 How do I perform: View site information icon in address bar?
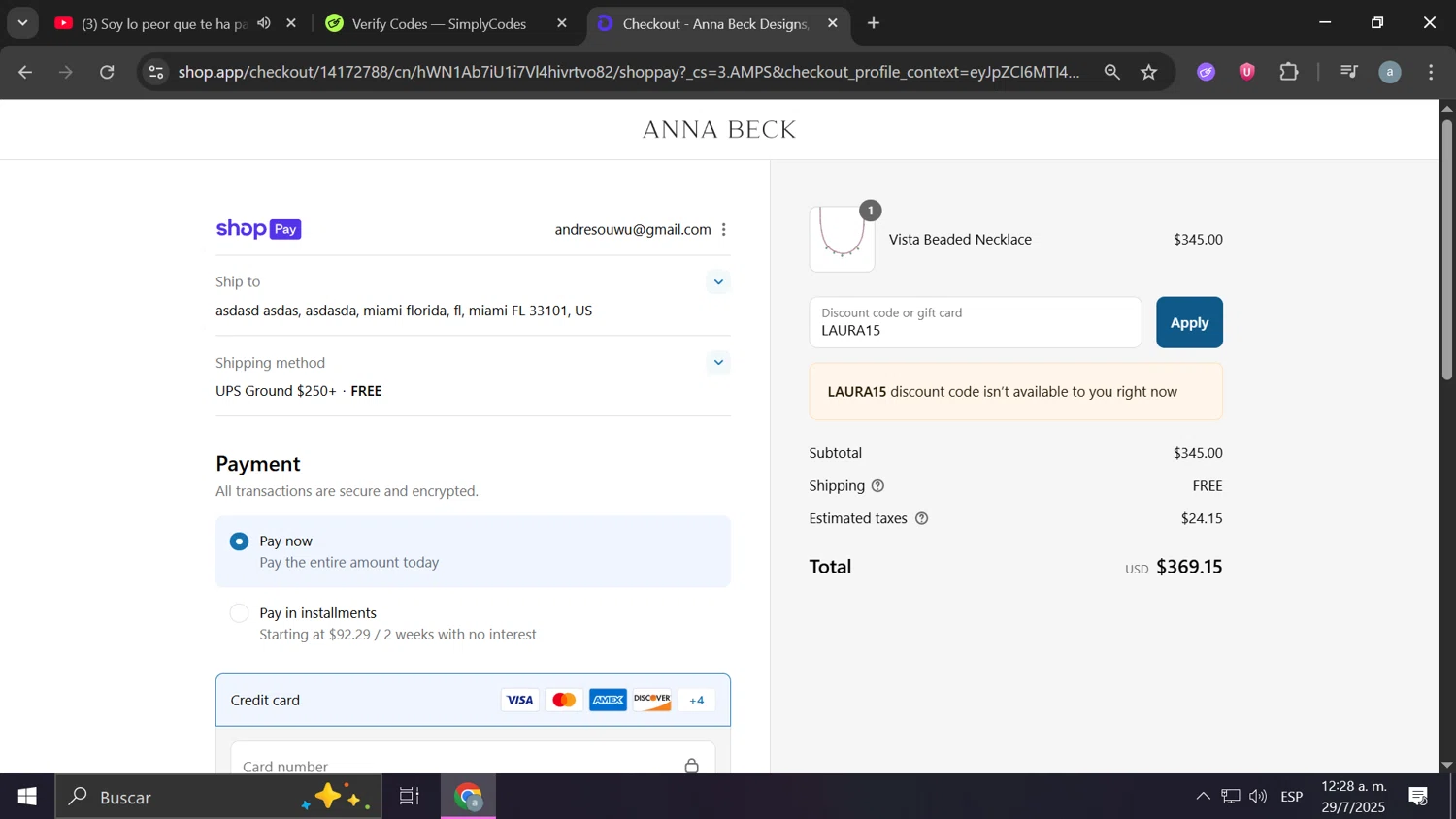click(x=156, y=72)
